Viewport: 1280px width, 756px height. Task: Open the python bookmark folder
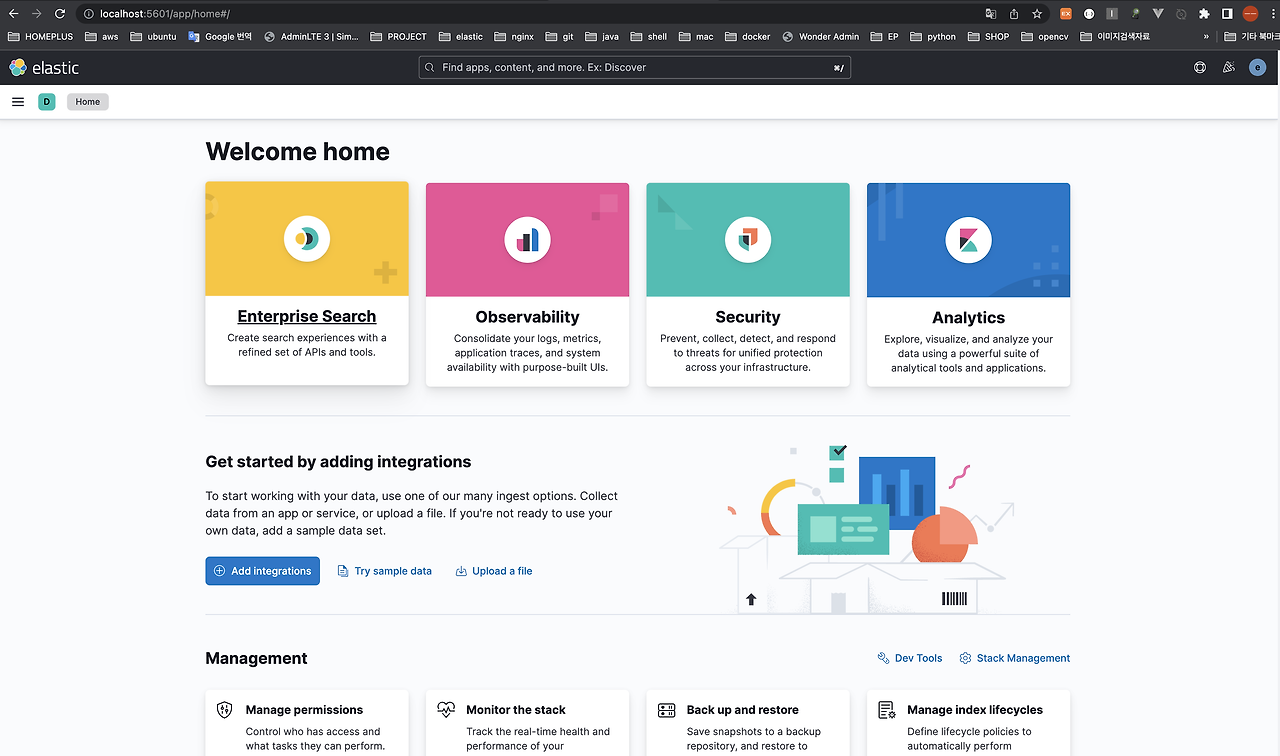coord(933,37)
